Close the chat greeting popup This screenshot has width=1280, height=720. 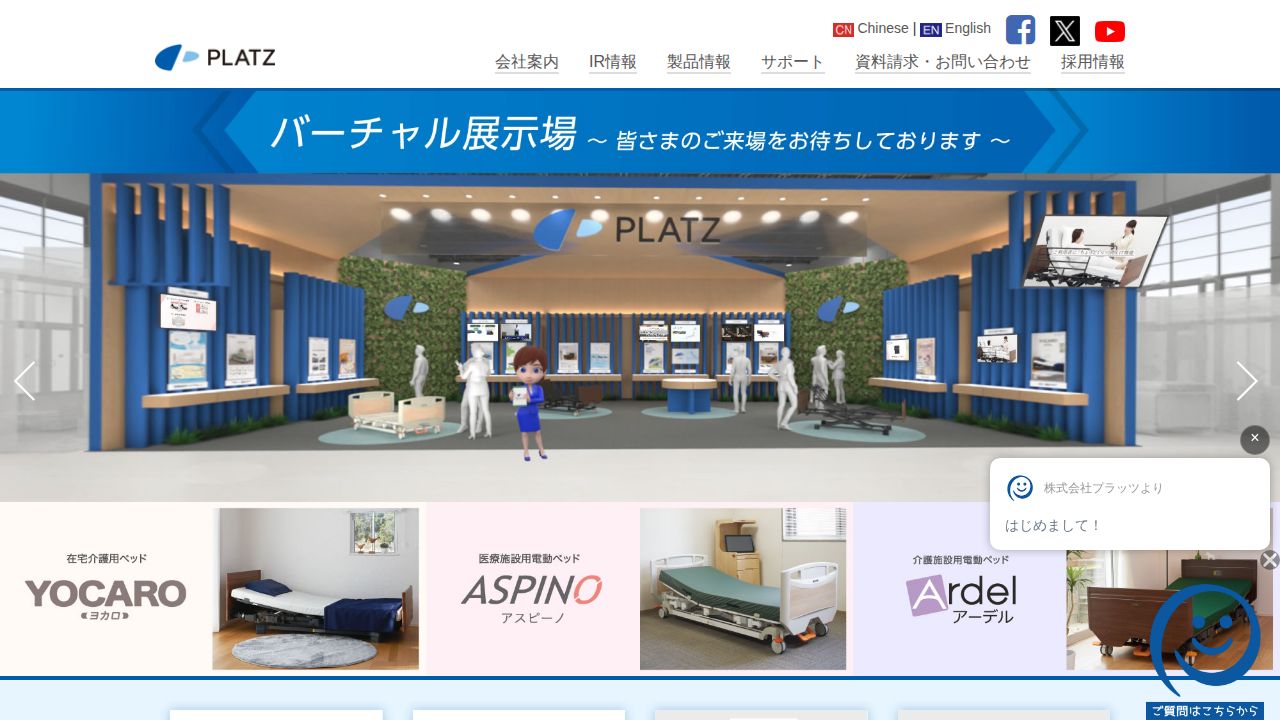pos(1255,439)
